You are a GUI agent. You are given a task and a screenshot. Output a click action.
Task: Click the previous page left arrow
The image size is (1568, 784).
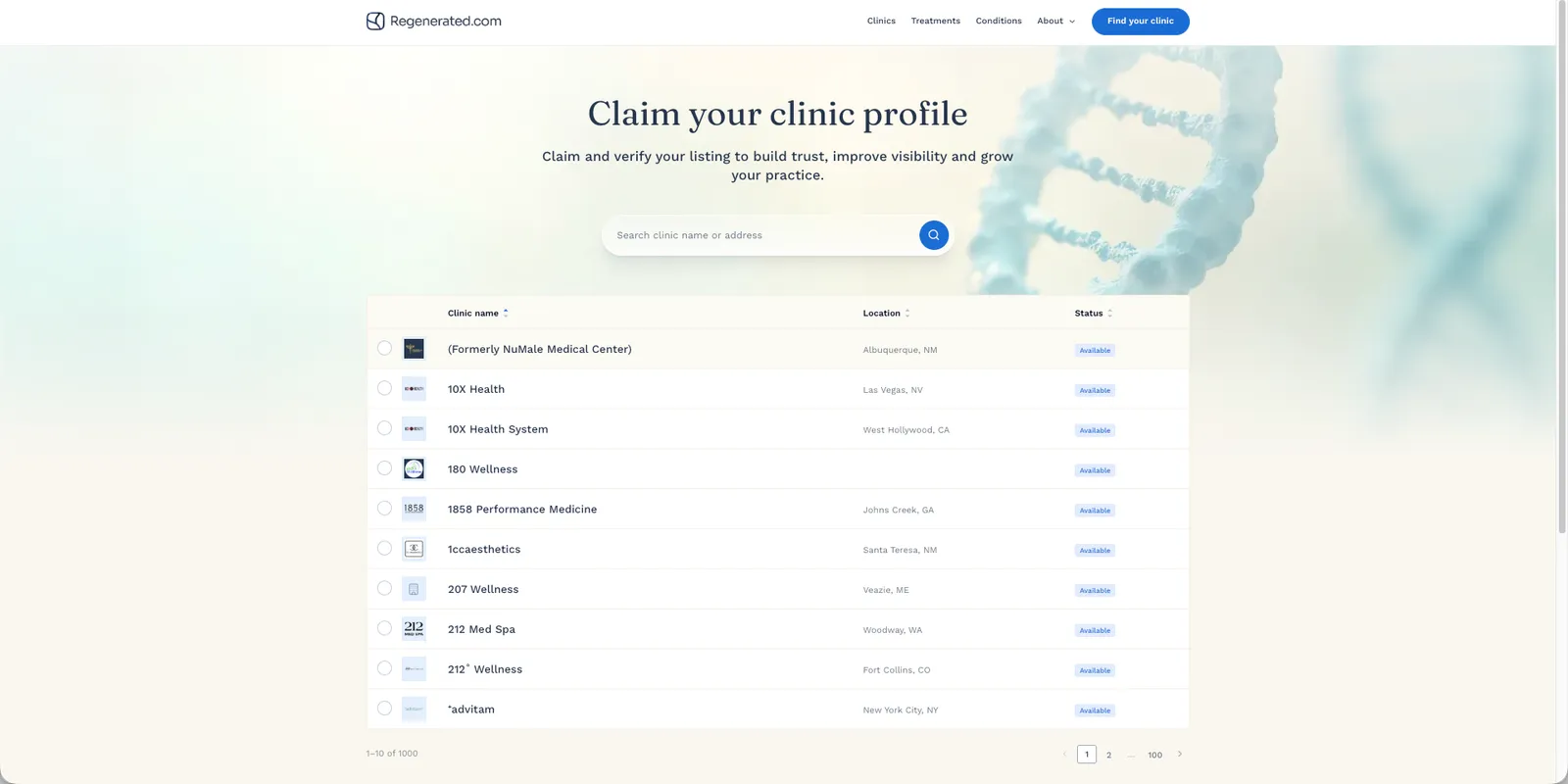[x=1064, y=754]
